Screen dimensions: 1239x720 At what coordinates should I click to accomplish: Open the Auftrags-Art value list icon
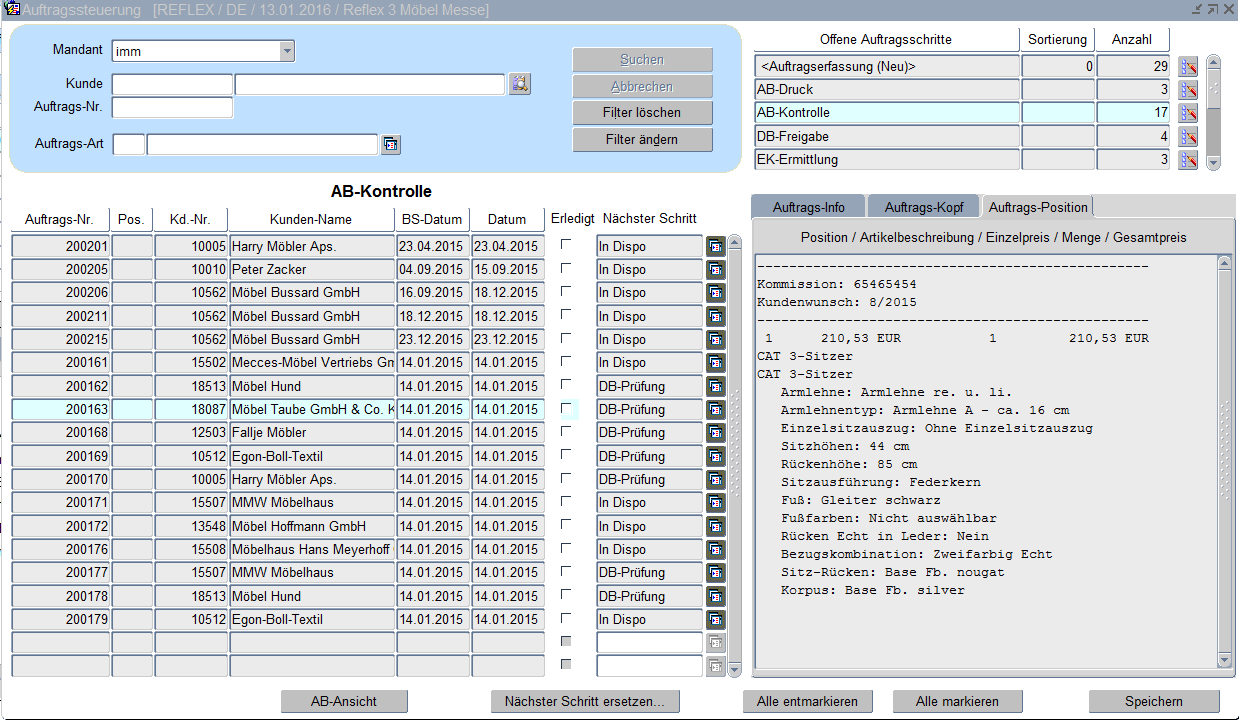click(x=391, y=145)
